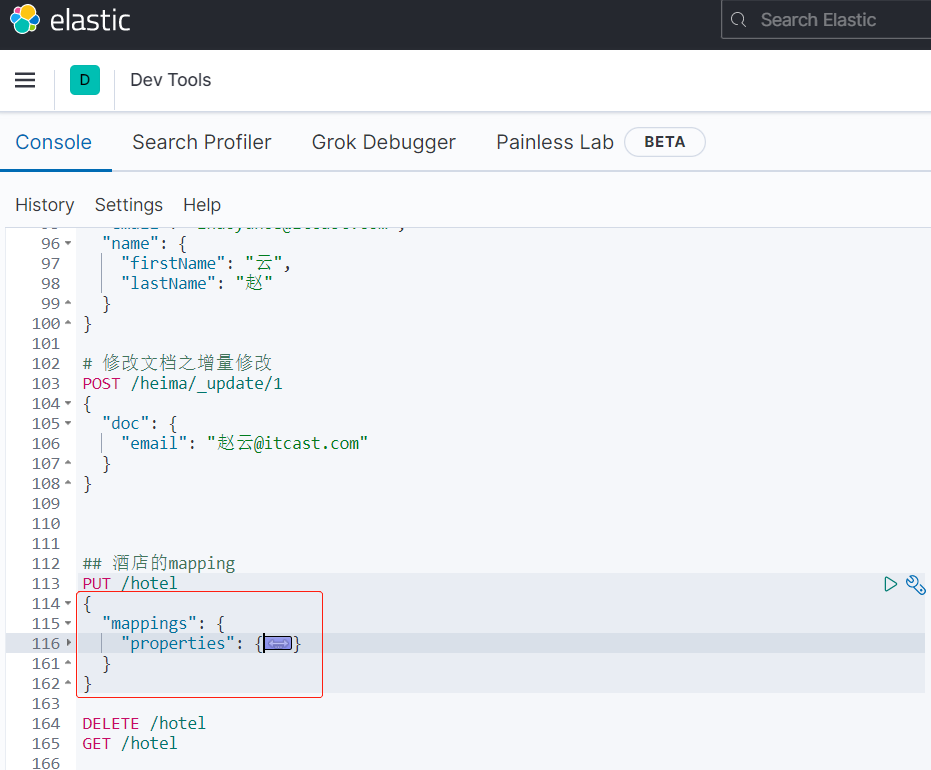Open the hamburger navigation menu
The width and height of the screenshot is (931, 770).
click(25, 81)
